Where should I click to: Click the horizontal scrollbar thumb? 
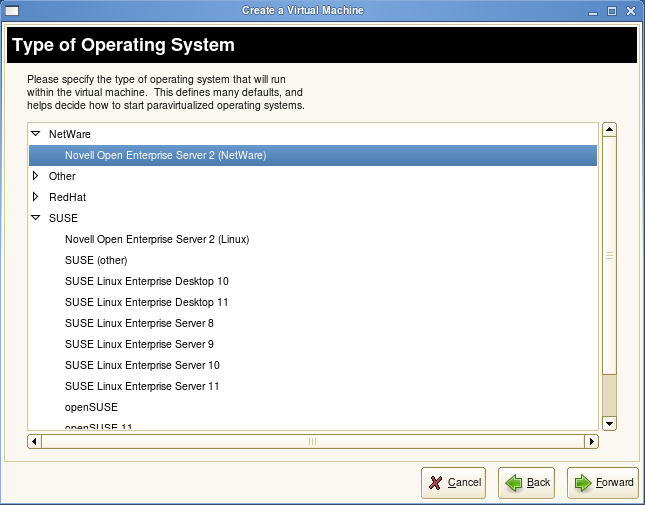pyautogui.click(x=313, y=441)
